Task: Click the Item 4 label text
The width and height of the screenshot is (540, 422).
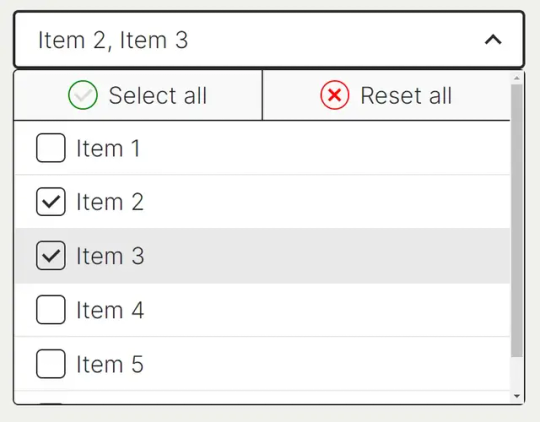Action: pyautogui.click(x=110, y=310)
